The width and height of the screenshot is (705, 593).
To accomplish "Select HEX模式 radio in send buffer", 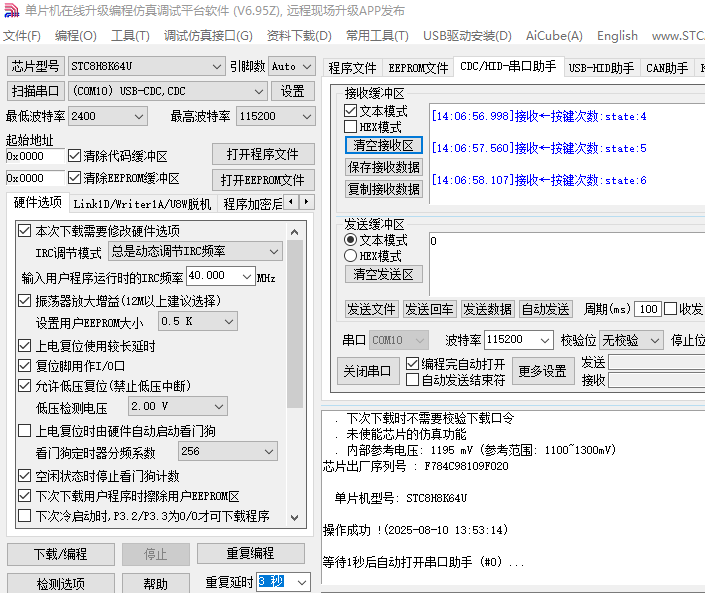I will (350, 256).
